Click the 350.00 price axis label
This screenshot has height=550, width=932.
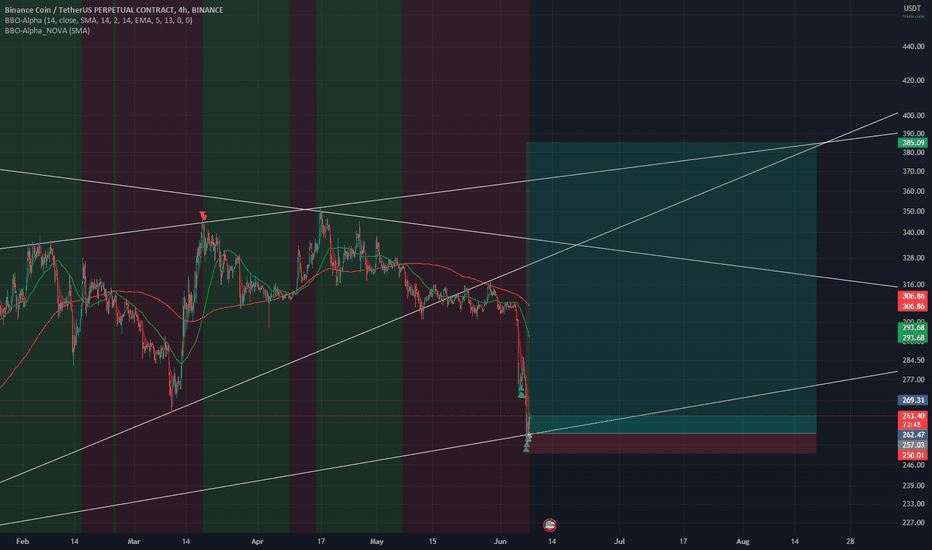click(x=912, y=211)
